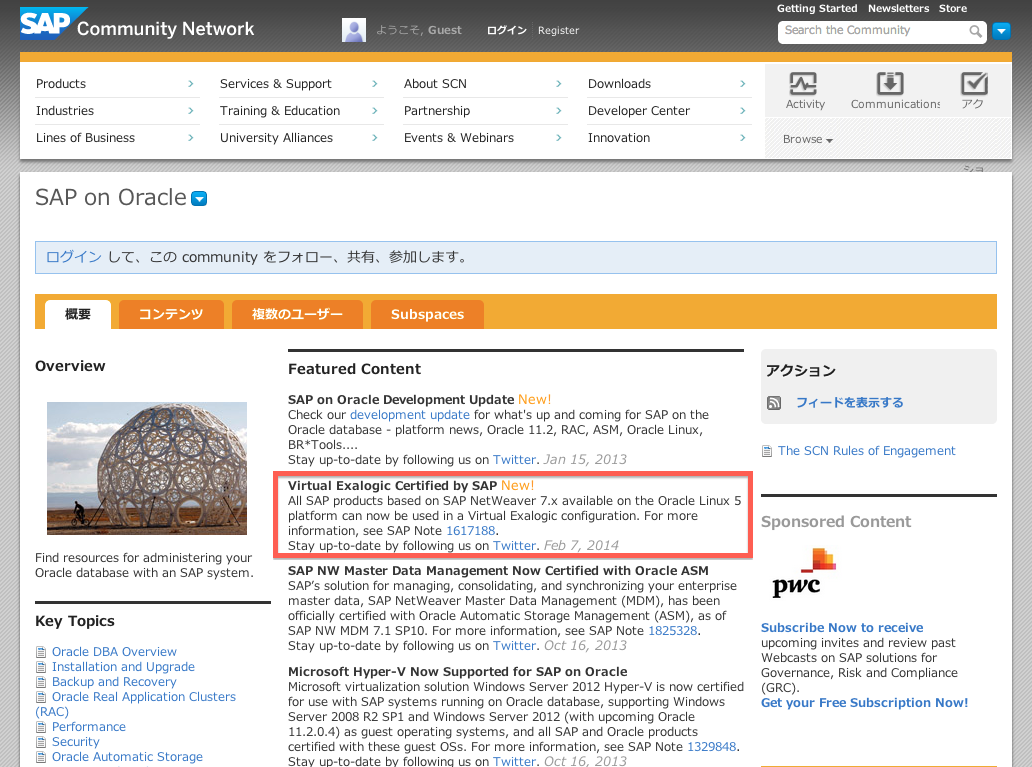Switch to the コンテンツ tab
This screenshot has width=1032, height=767.
(x=171, y=314)
